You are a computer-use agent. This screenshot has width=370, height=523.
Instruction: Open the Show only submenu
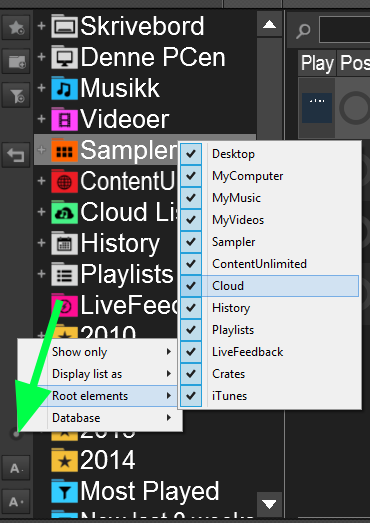(x=100, y=352)
